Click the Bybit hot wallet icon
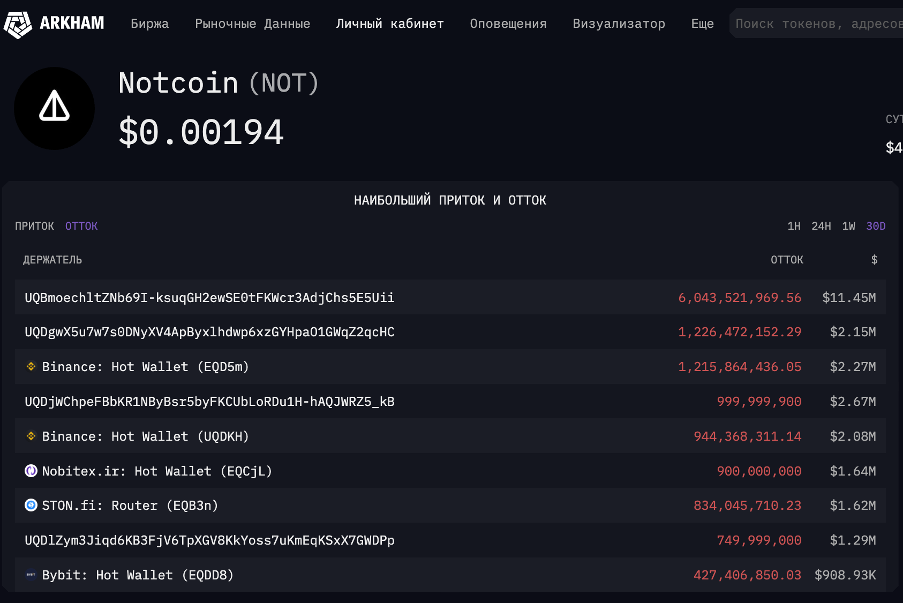Screen dimensions: 904x604 [x=31, y=574]
